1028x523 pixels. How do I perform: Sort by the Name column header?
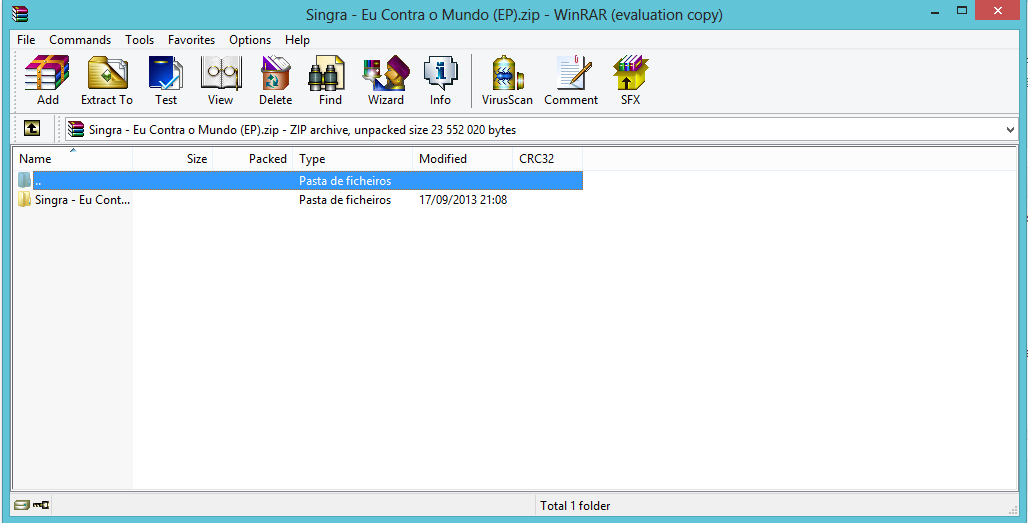point(73,159)
